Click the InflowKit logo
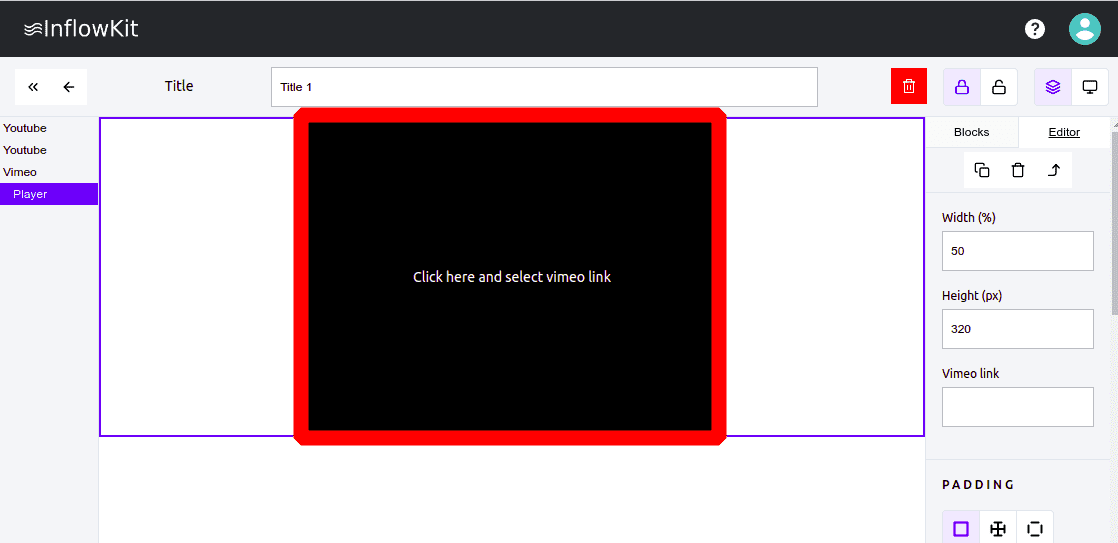1118x543 pixels. pyautogui.click(x=81, y=29)
